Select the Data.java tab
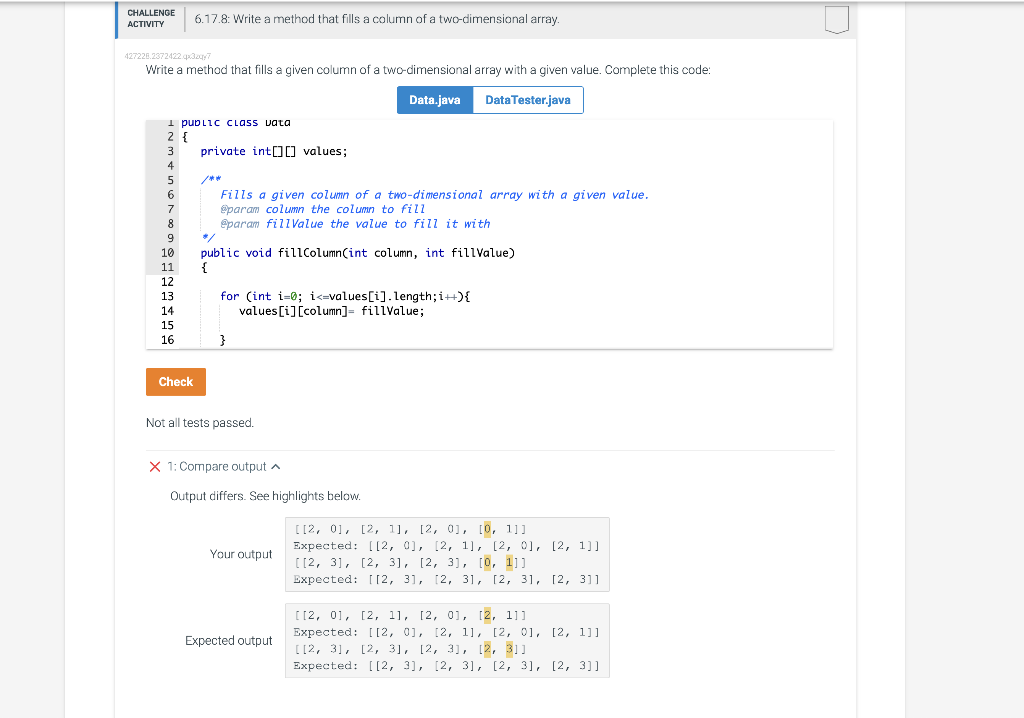The image size is (1024, 718). [434, 99]
